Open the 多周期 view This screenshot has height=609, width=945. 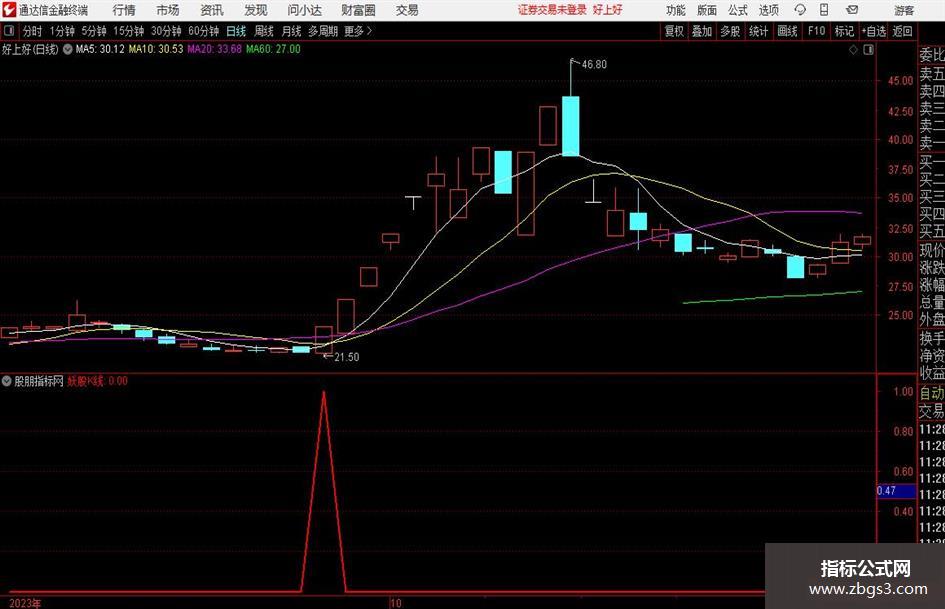[323, 31]
